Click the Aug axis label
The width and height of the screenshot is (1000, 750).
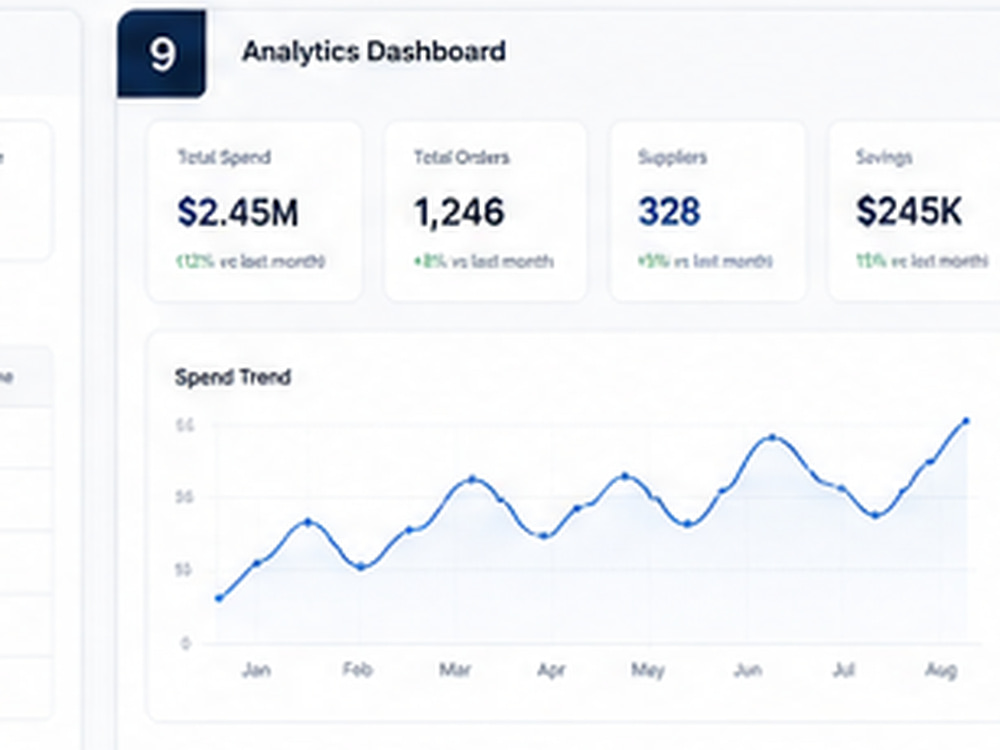click(941, 670)
